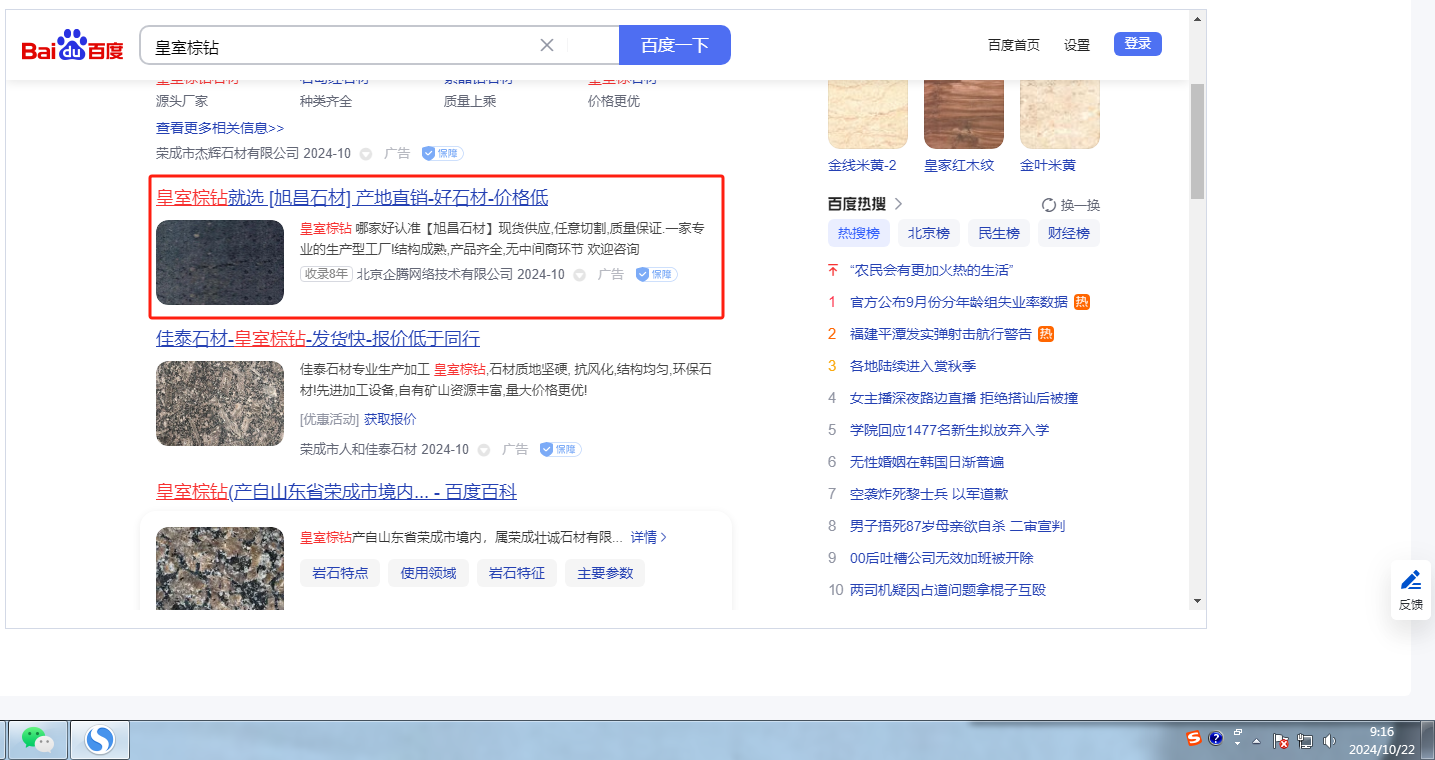Open hot search 女主播深夜路边直播 拒绝搭讪后被撞
This screenshot has height=760, width=1435.
pyautogui.click(x=964, y=398)
